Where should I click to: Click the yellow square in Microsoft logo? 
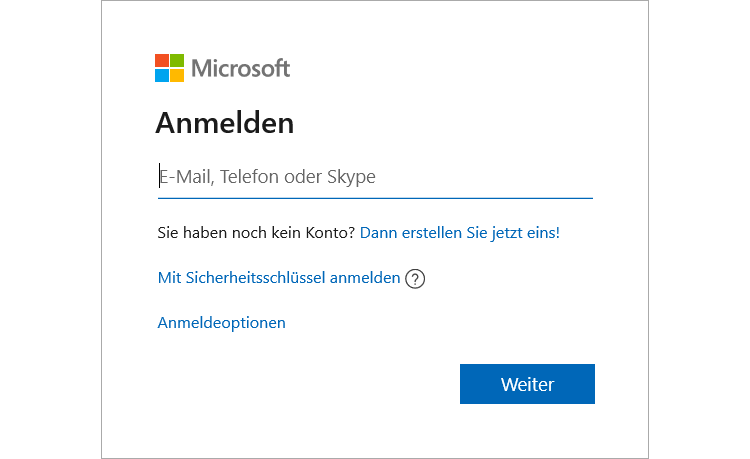[177, 75]
